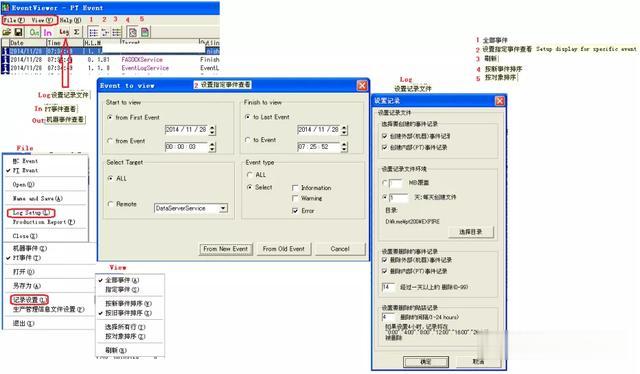Tick the Warning checkbox
The height and width of the screenshot is (374, 640).
[x=295, y=198]
